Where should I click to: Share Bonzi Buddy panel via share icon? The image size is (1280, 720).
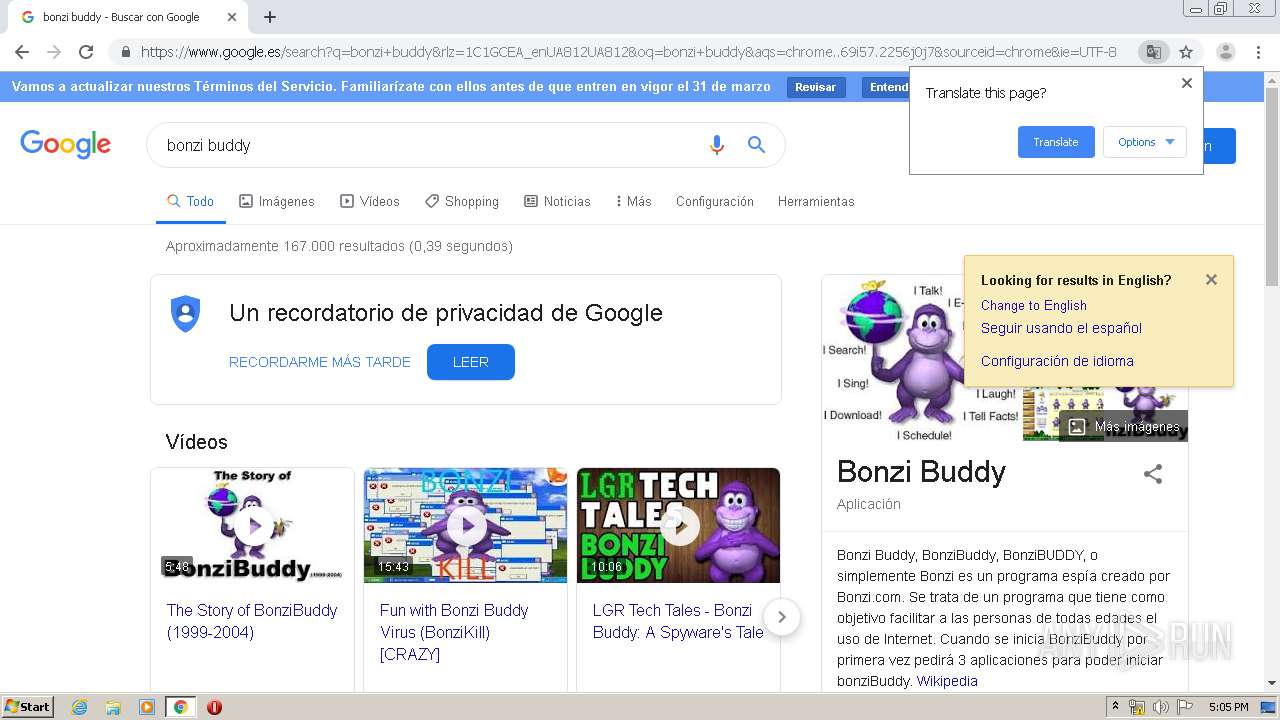1153,474
